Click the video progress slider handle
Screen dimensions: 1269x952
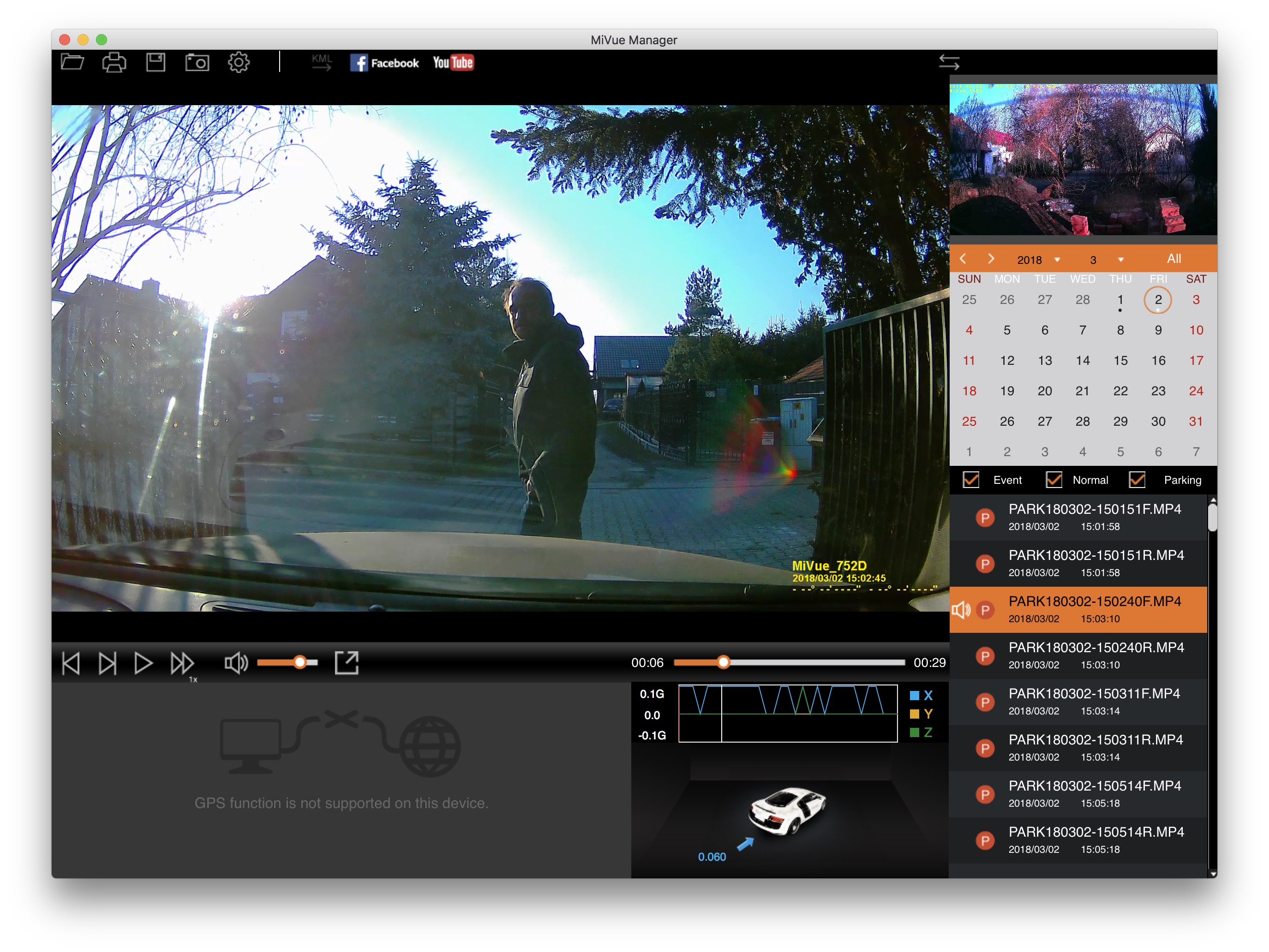[724, 662]
